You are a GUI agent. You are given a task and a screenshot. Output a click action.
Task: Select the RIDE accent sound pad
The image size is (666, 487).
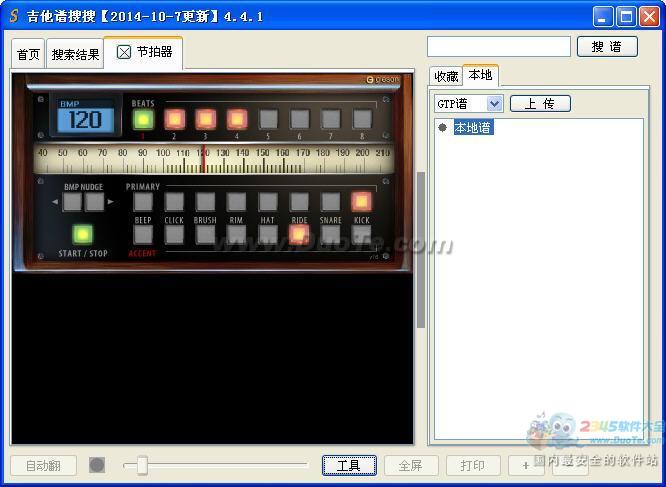click(x=299, y=234)
